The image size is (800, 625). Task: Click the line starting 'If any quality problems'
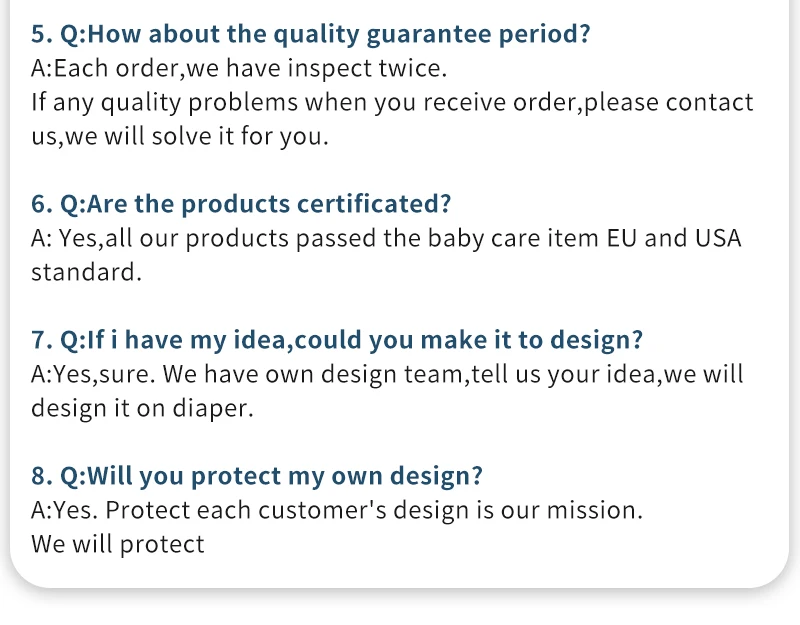392,103
